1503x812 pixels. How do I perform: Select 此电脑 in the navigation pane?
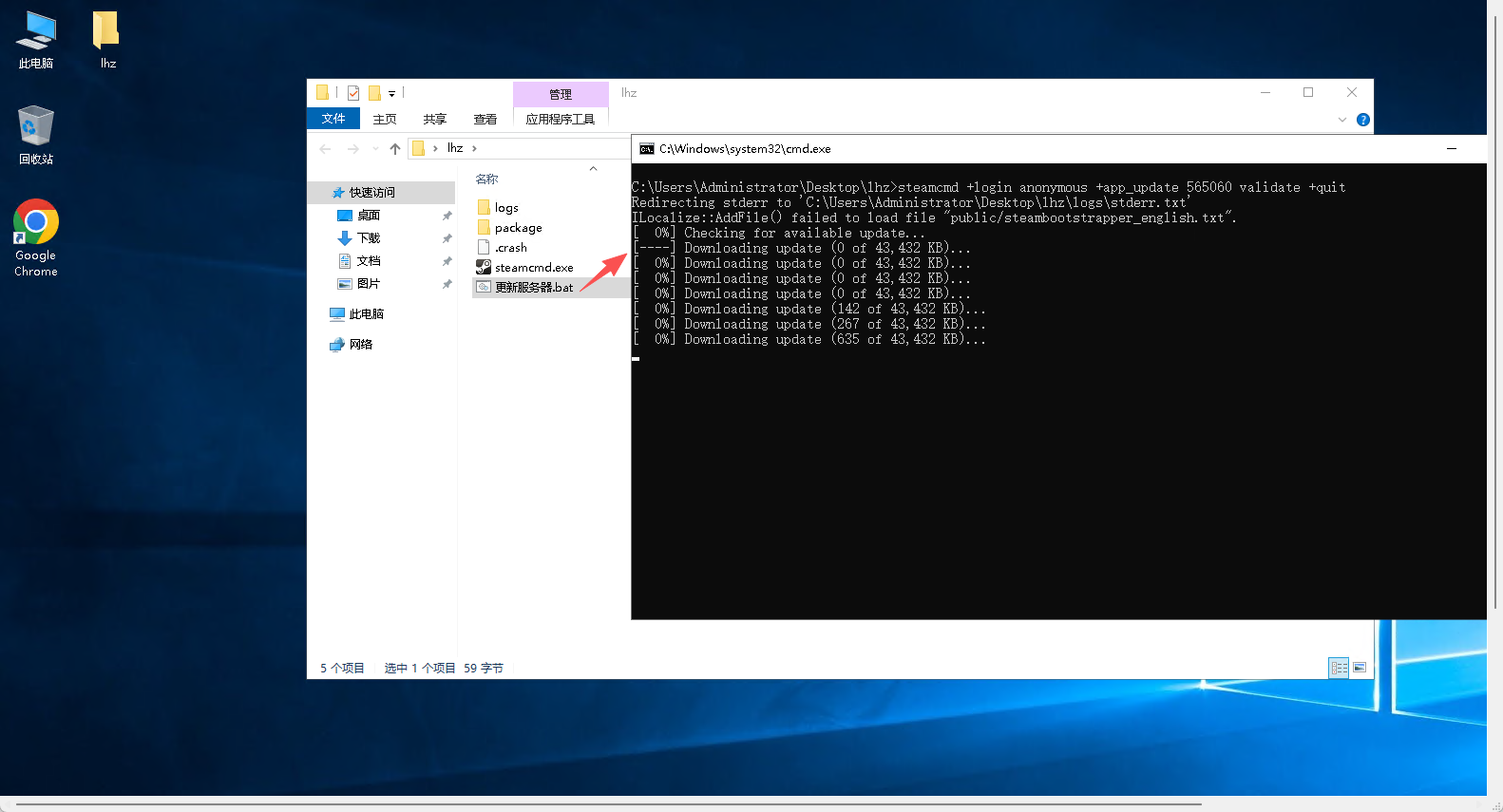pyautogui.click(x=366, y=314)
